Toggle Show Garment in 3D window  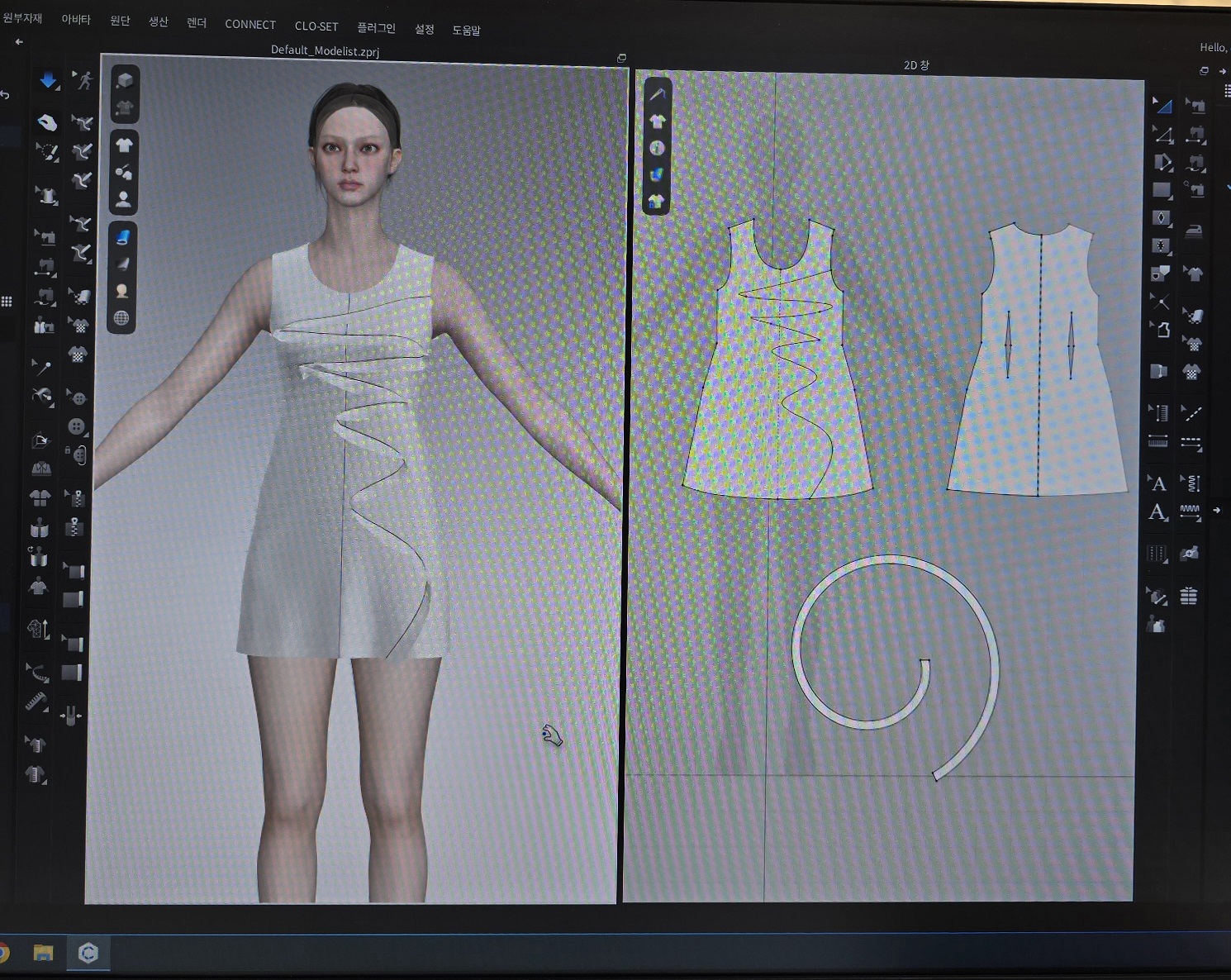[124, 145]
